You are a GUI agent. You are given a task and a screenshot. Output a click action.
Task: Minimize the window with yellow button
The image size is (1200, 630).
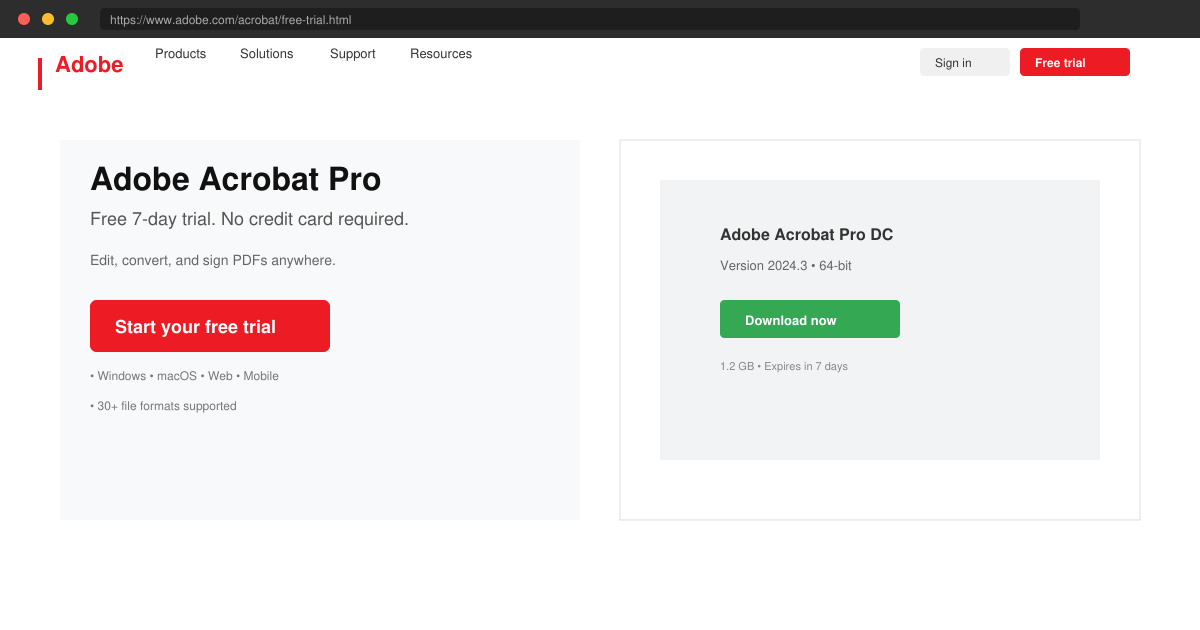pyautogui.click(x=48, y=19)
